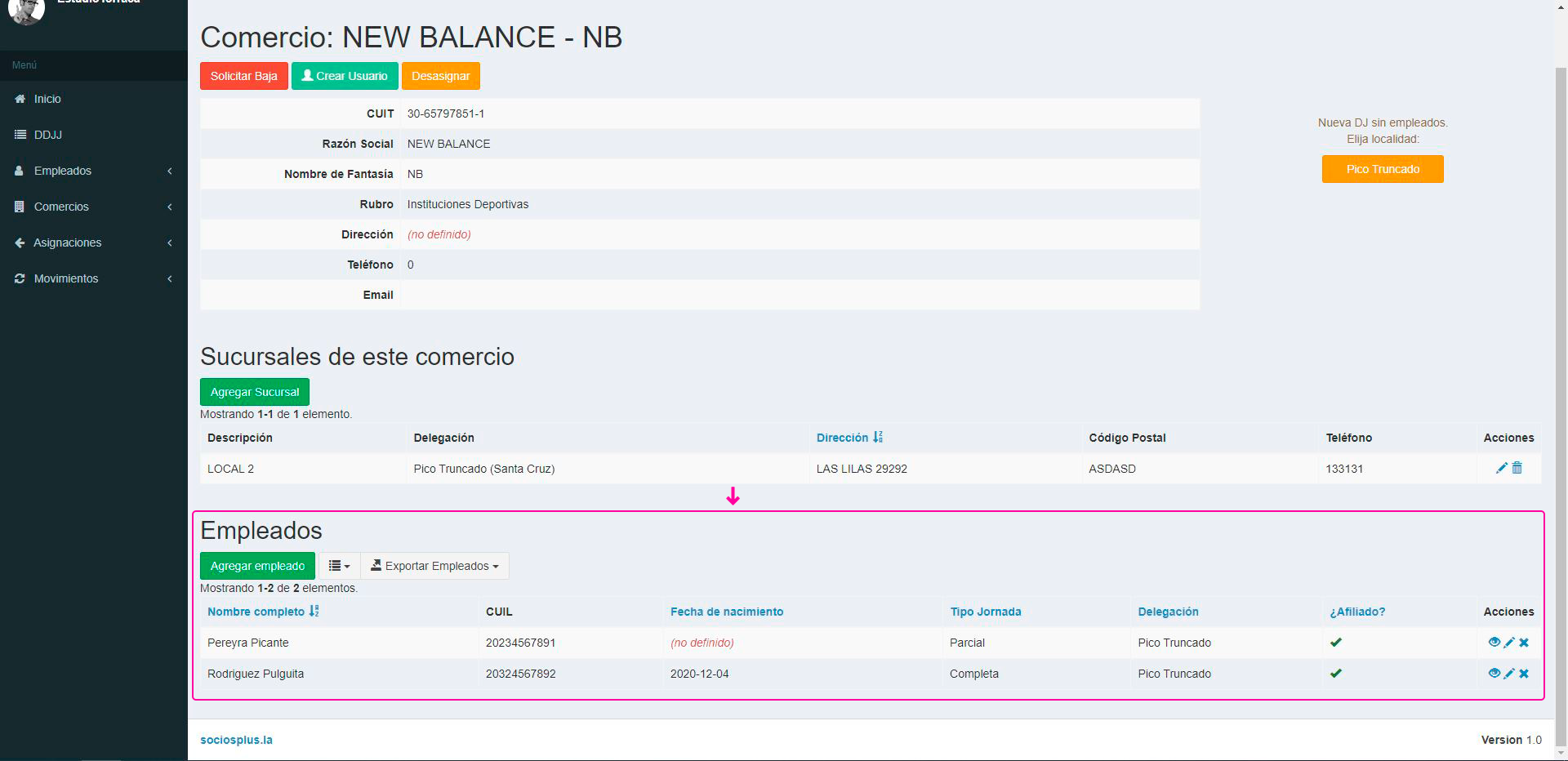
Task: Click affiliated checkmark for Pereyra Picante
Action: point(1336,643)
